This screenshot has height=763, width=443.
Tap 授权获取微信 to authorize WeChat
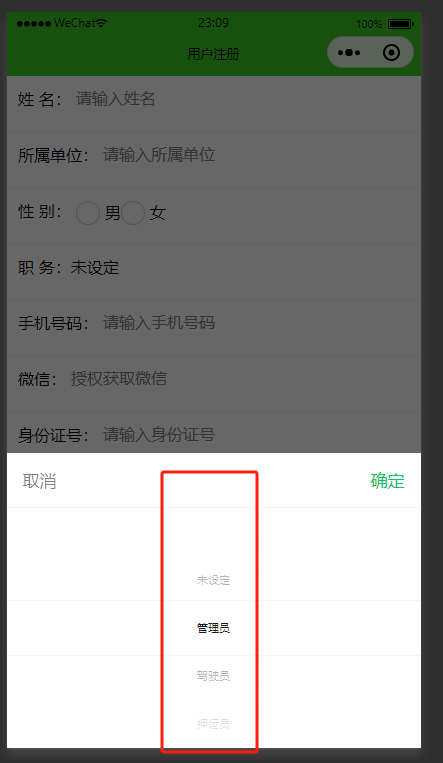[x=119, y=379]
